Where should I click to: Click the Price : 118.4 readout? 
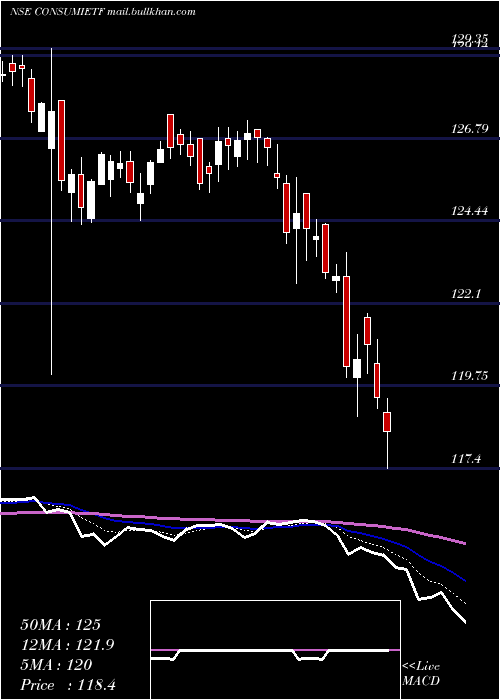point(68,685)
